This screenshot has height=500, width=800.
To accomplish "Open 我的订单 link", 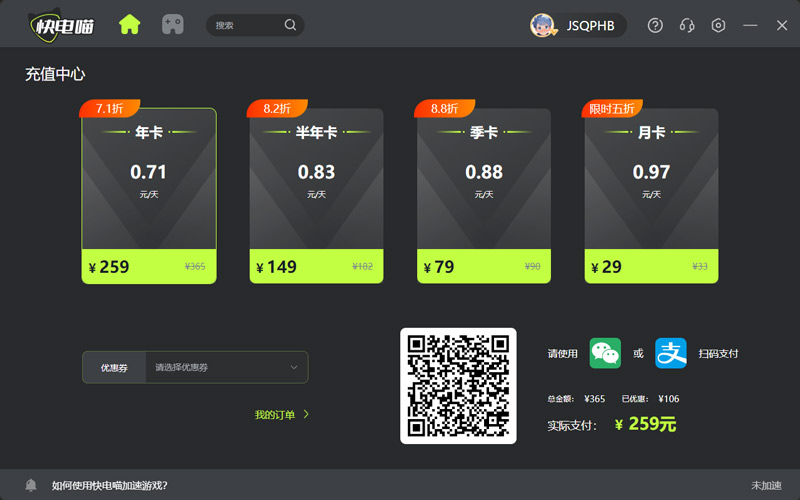I will (x=275, y=415).
